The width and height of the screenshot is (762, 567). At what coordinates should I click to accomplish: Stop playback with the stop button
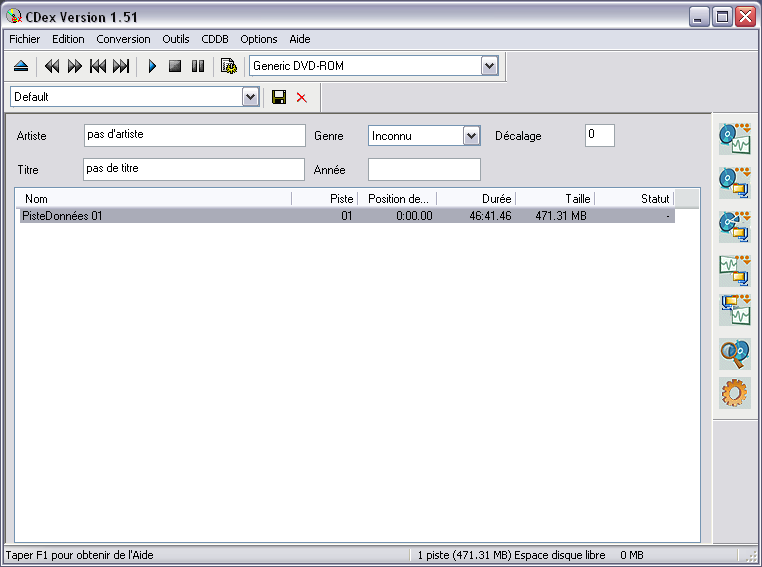click(175, 66)
